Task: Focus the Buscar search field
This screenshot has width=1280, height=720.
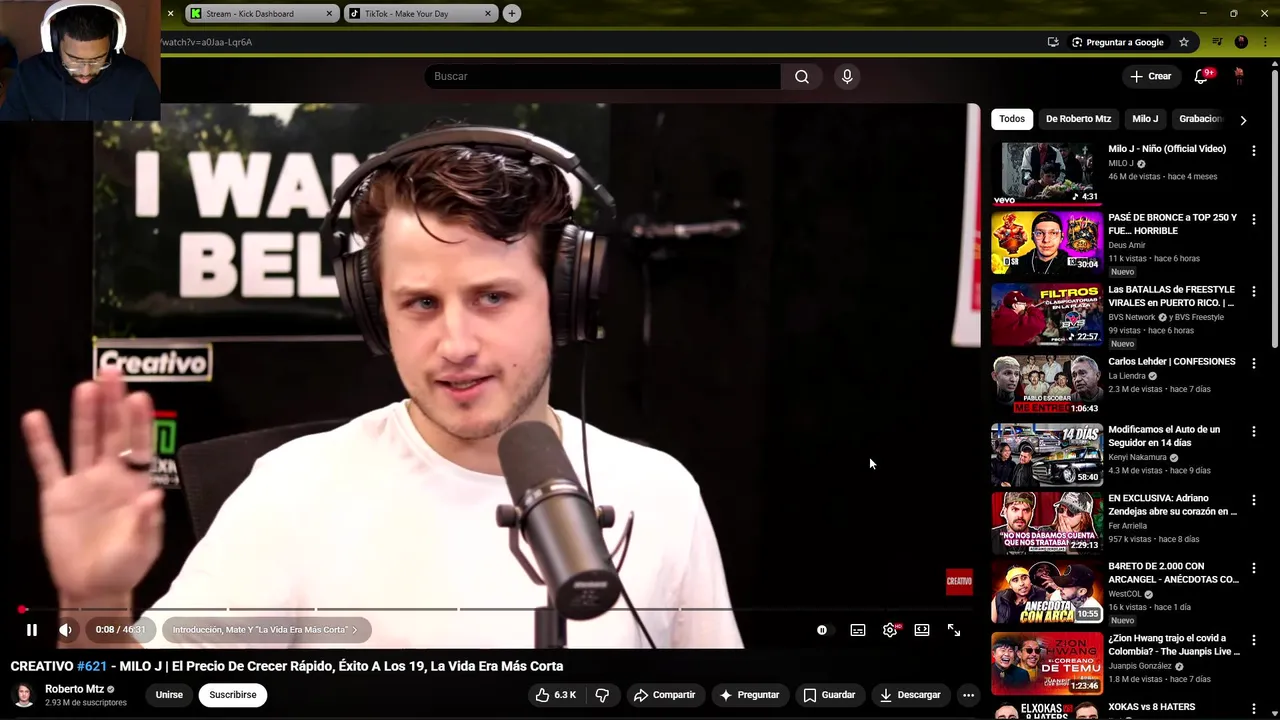Action: [x=603, y=76]
